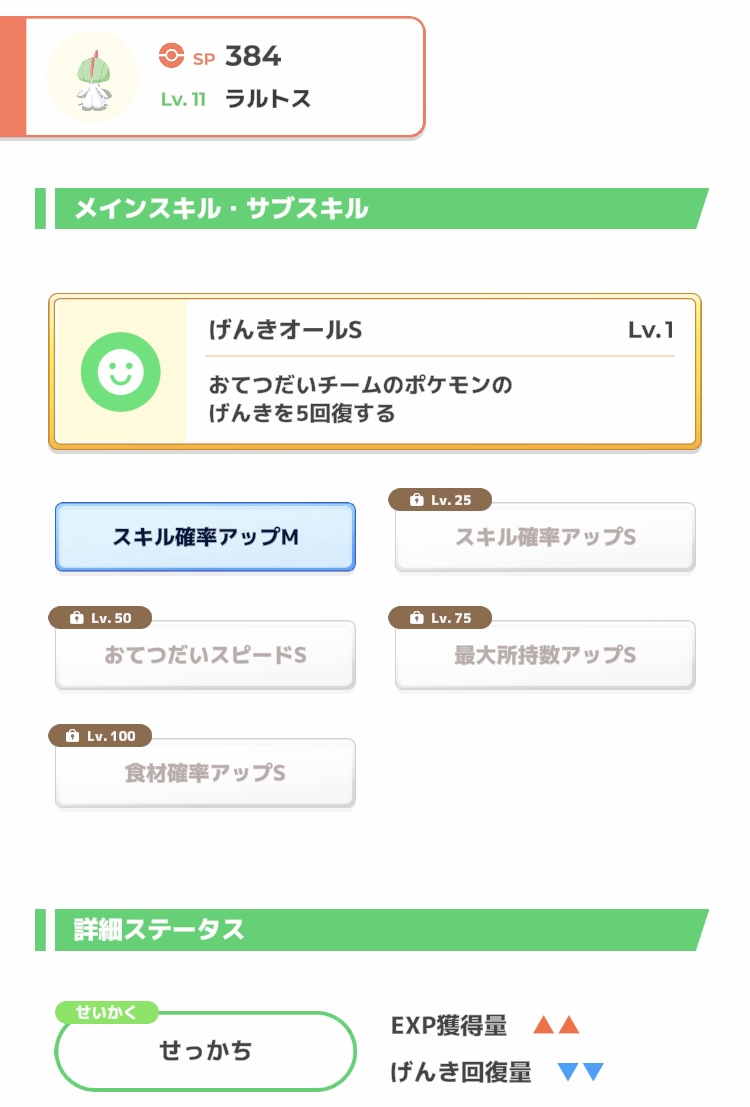
Task: Click the Lv. 100 lock badge
Action: pos(99,736)
